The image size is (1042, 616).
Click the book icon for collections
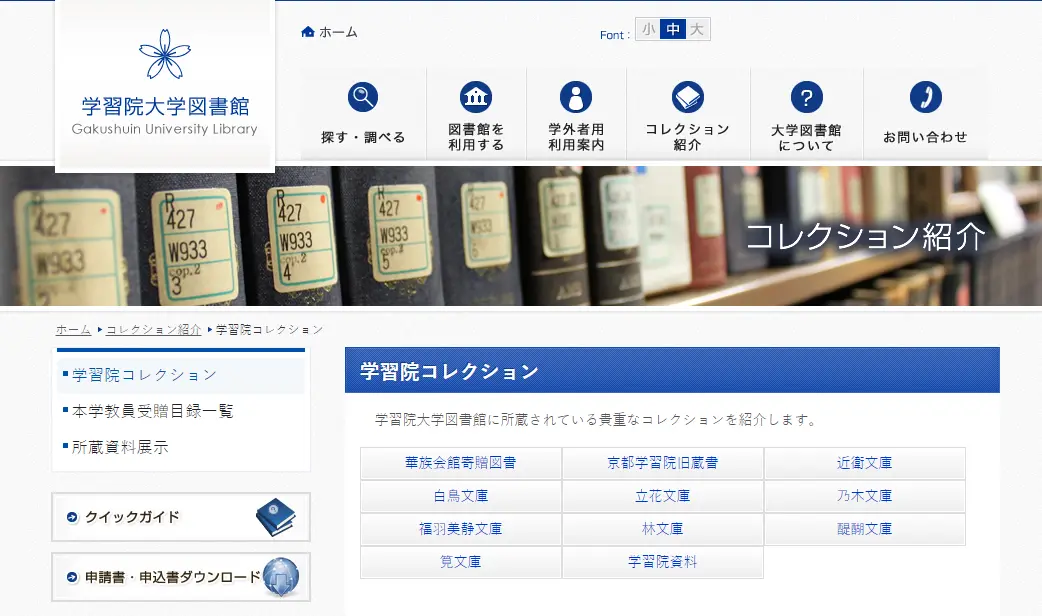[688, 97]
